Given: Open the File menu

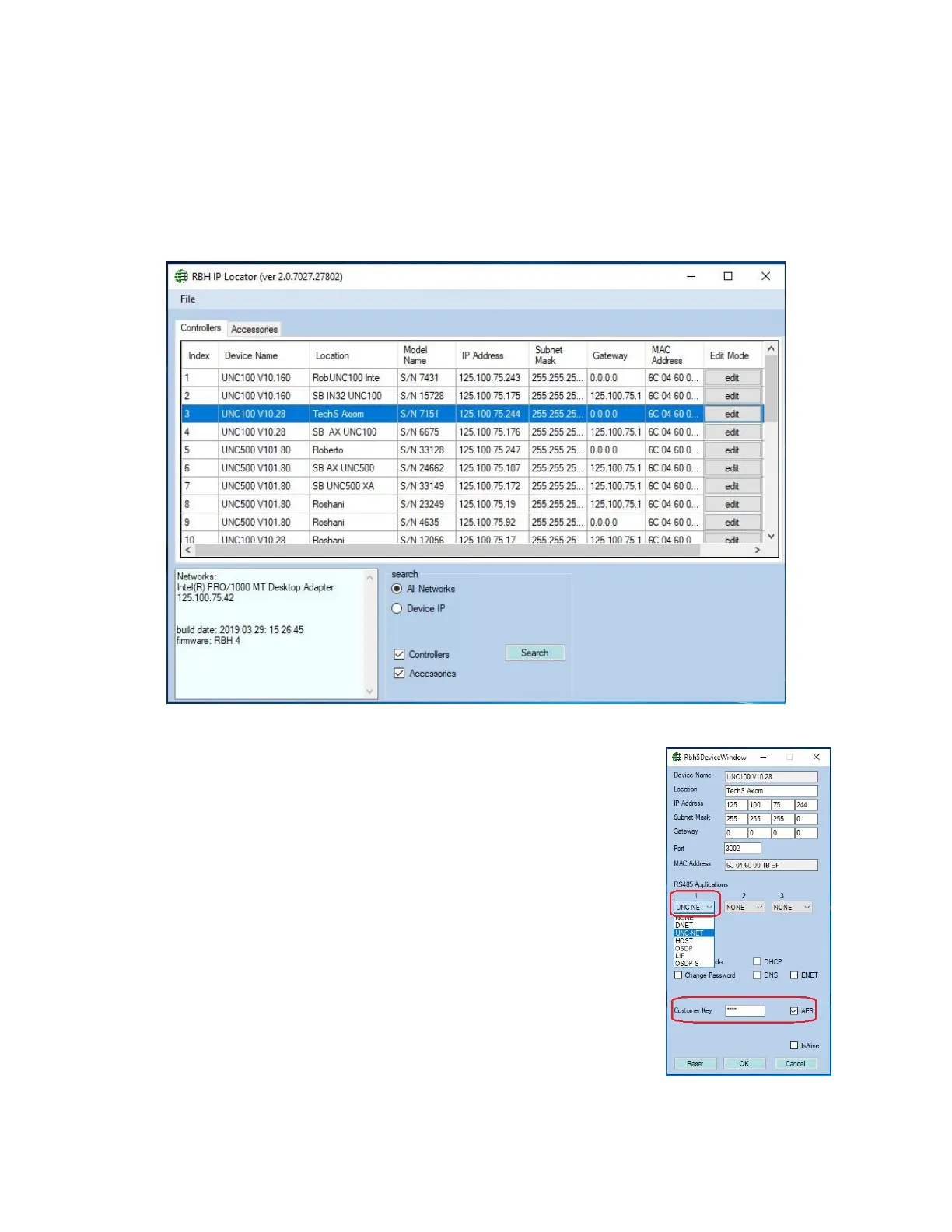Looking at the screenshot, I should pyautogui.click(x=187, y=299).
